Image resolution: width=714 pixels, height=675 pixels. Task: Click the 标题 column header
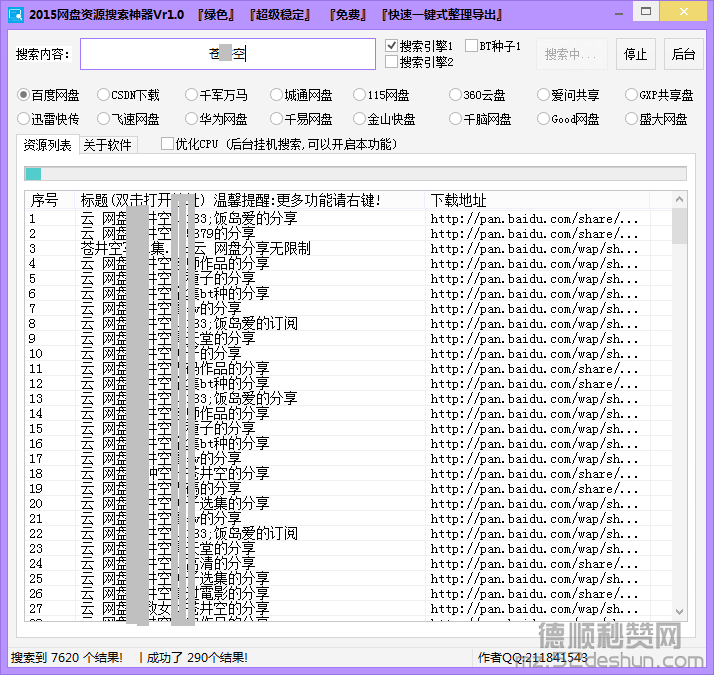point(250,200)
